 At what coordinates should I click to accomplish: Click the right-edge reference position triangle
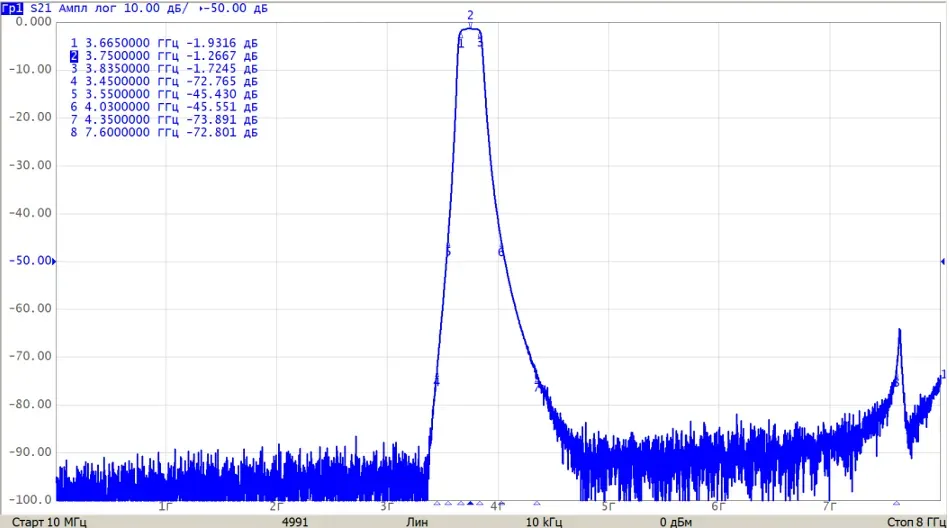pyautogui.click(x=942, y=262)
